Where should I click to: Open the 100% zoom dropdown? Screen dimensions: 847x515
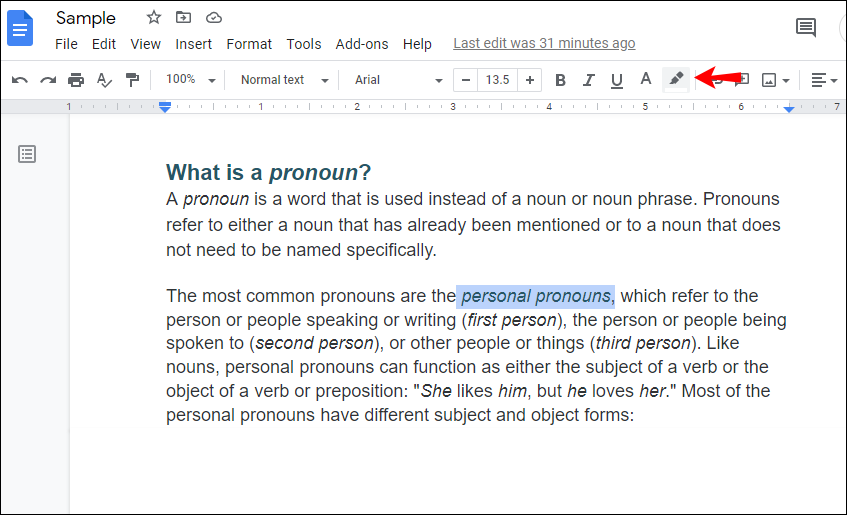(x=191, y=80)
